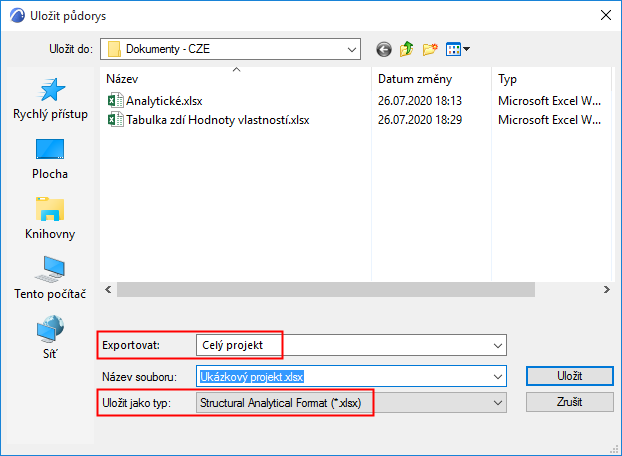
Task: Open Rychlý přístup quick access
Action: click(x=51, y=99)
